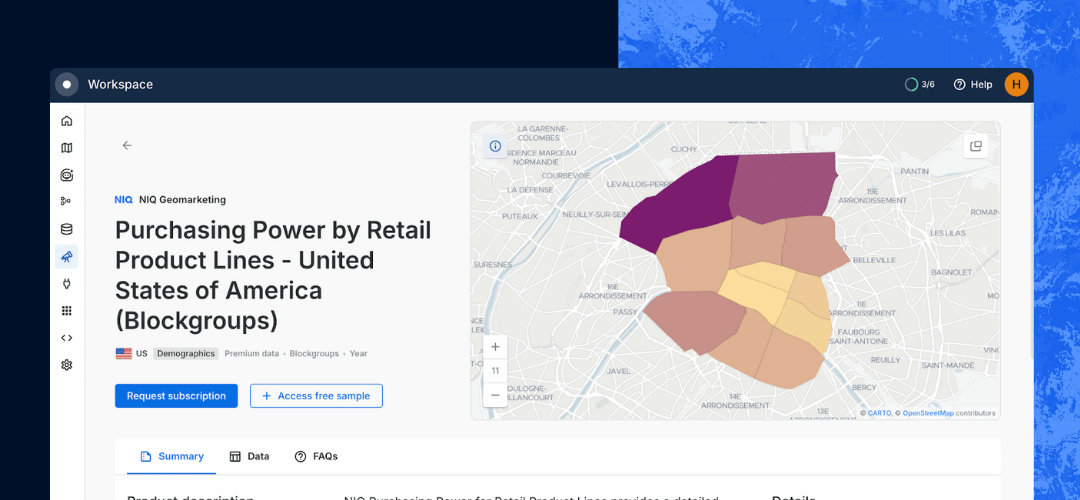Open the 3/6 onboarding progress indicator
The width and height of the screenshot is (1080, 500).
point(920,85)
